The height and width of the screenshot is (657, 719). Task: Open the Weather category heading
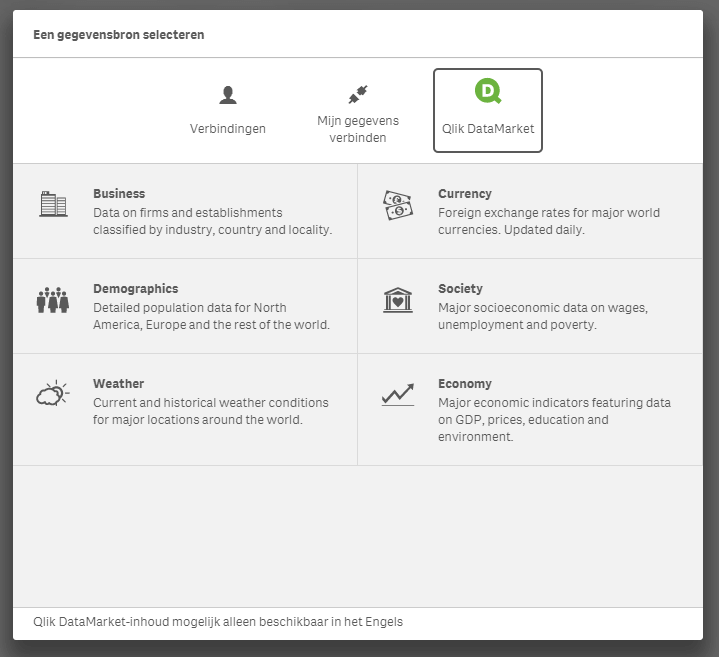pos(118,383)
